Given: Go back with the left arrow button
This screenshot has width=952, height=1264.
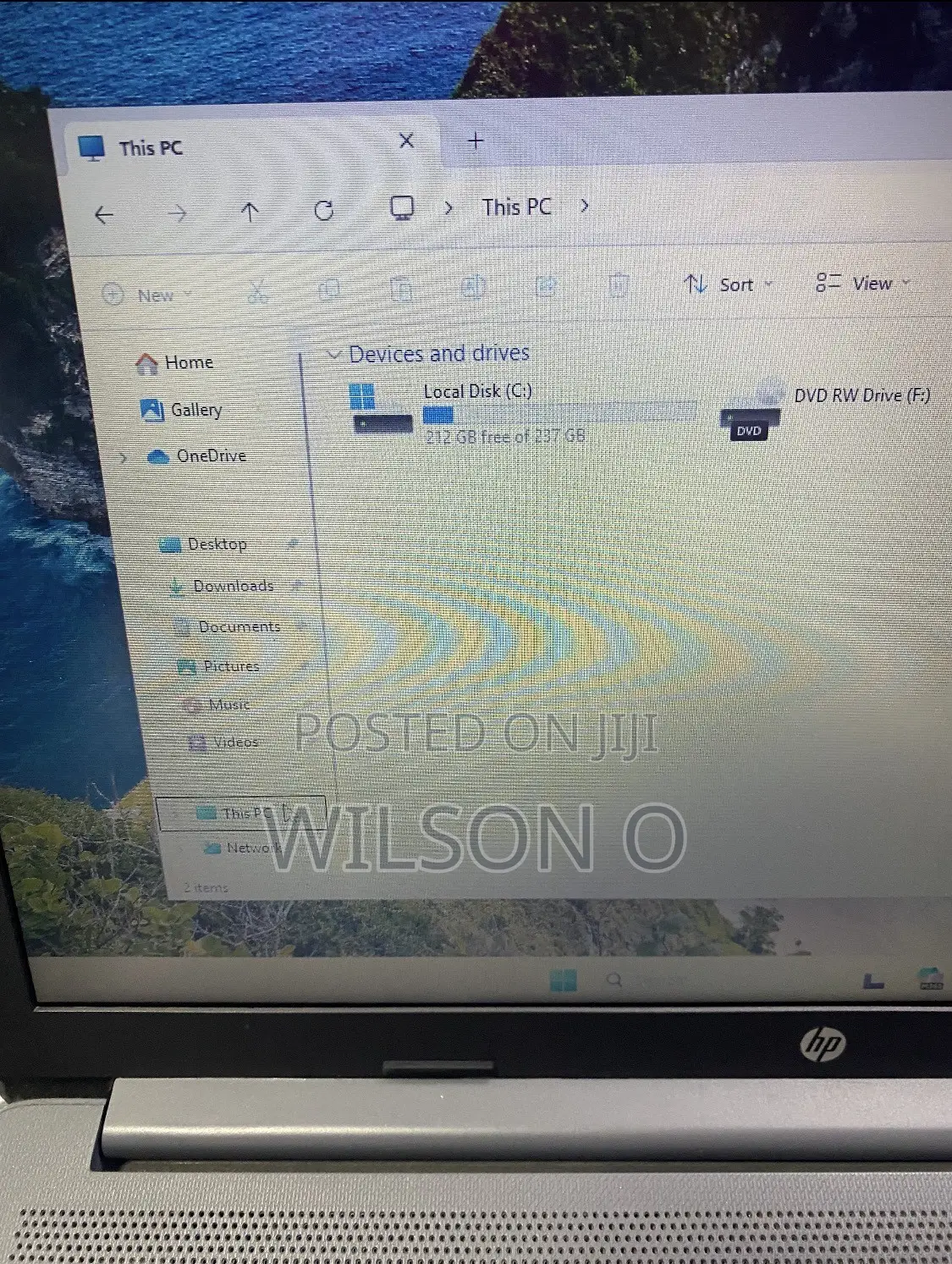Looking at the screenshot, I should (x=104, y=215).
